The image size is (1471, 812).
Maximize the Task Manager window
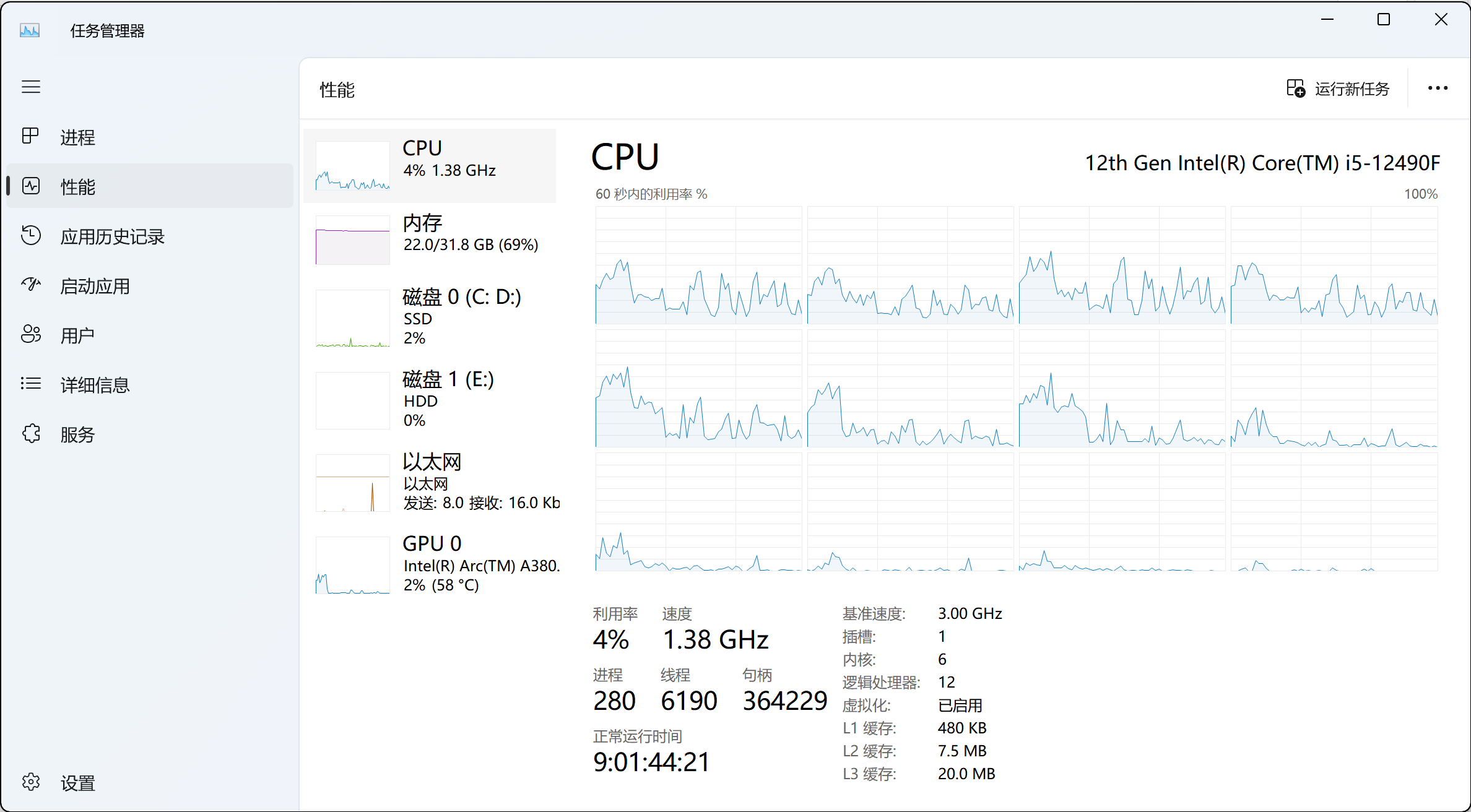click(1384, 20)
